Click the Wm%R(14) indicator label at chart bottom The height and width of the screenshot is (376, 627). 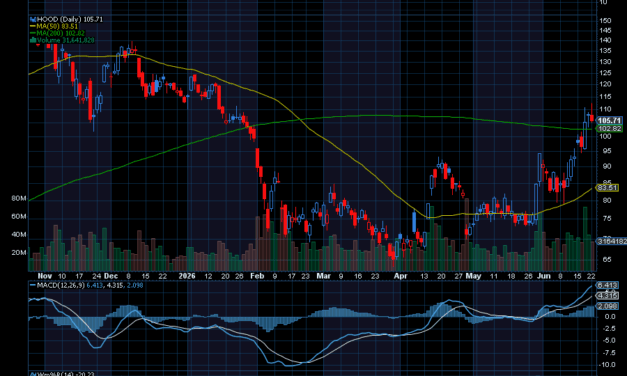(x=62, y=374)
